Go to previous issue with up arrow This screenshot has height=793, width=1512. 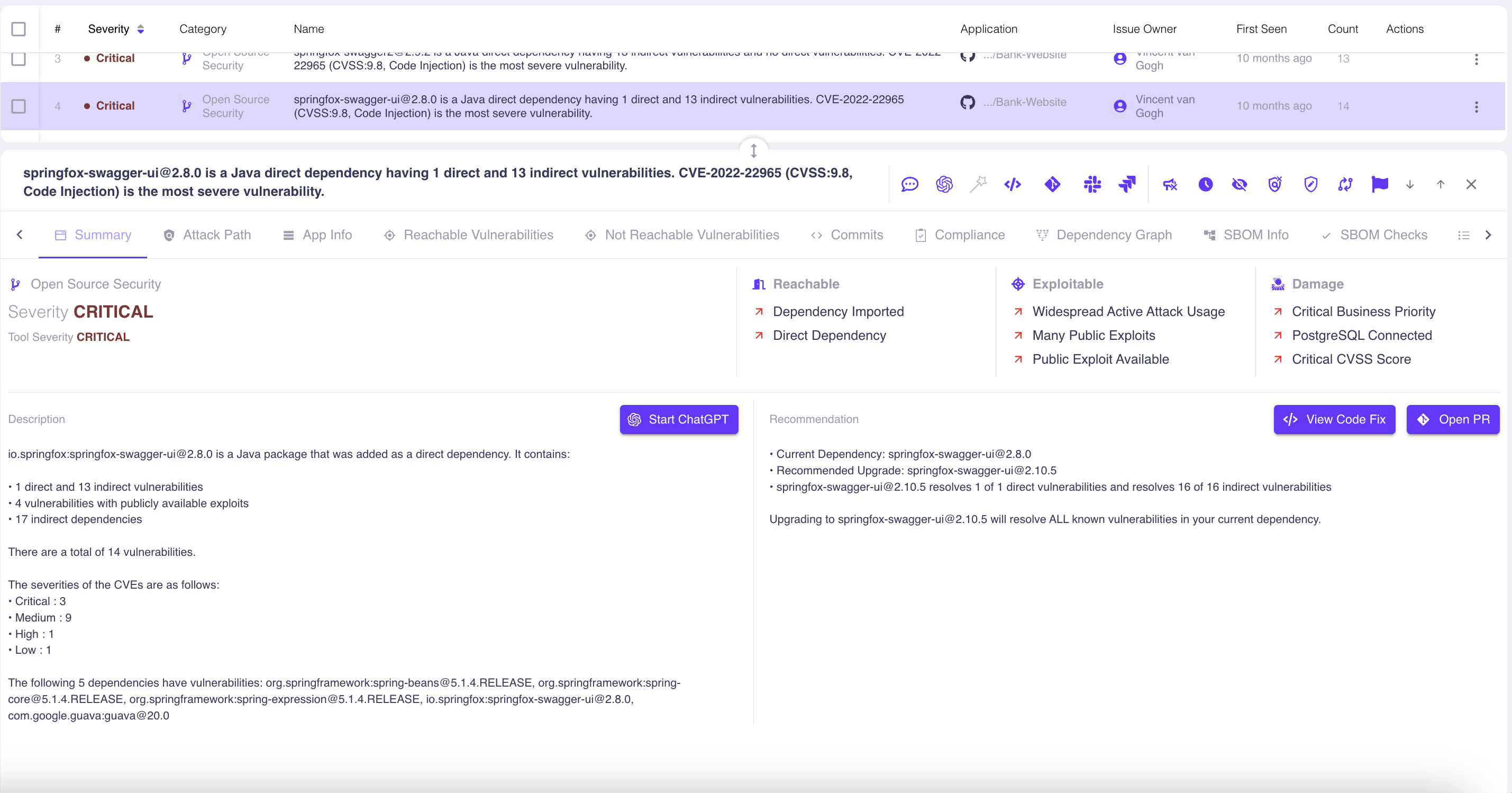[1441, 184]
